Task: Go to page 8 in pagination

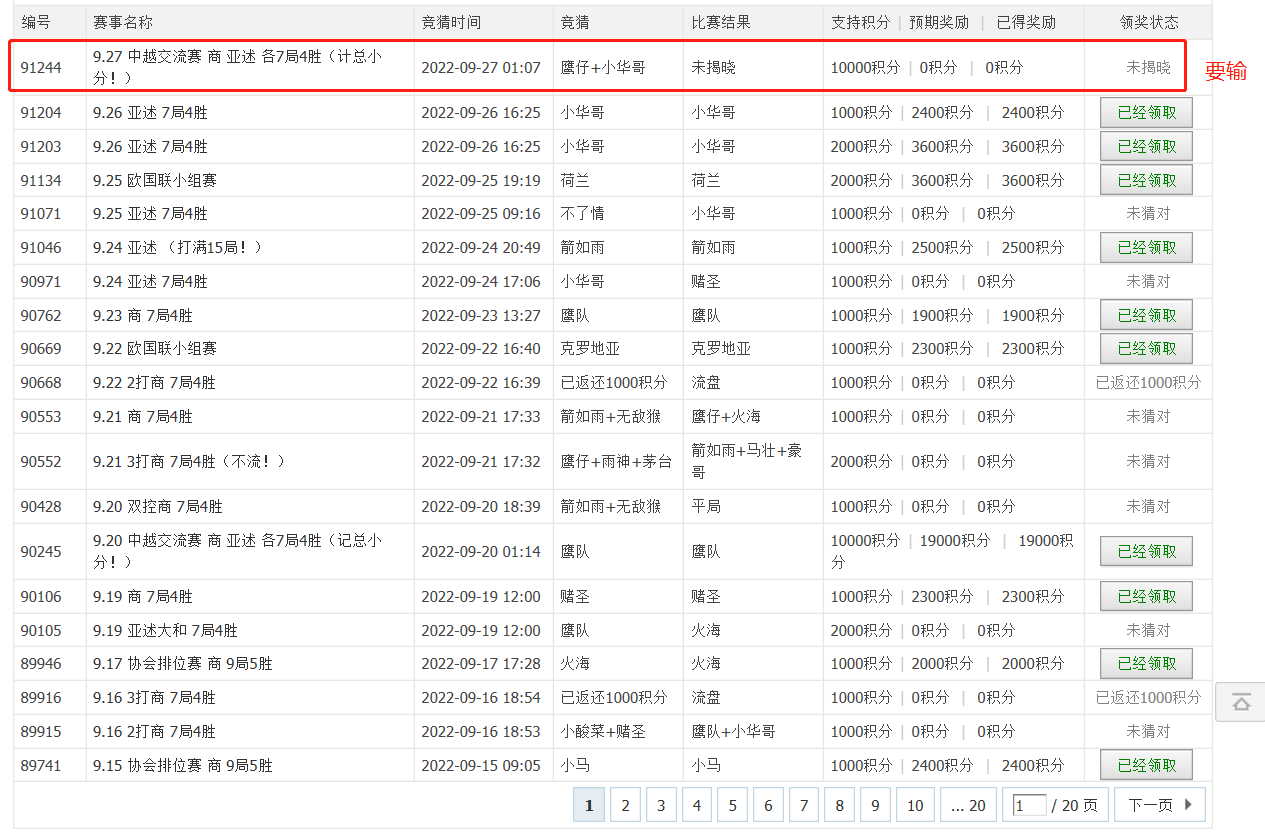Action: pyautogui.click(x=839, y=805)
